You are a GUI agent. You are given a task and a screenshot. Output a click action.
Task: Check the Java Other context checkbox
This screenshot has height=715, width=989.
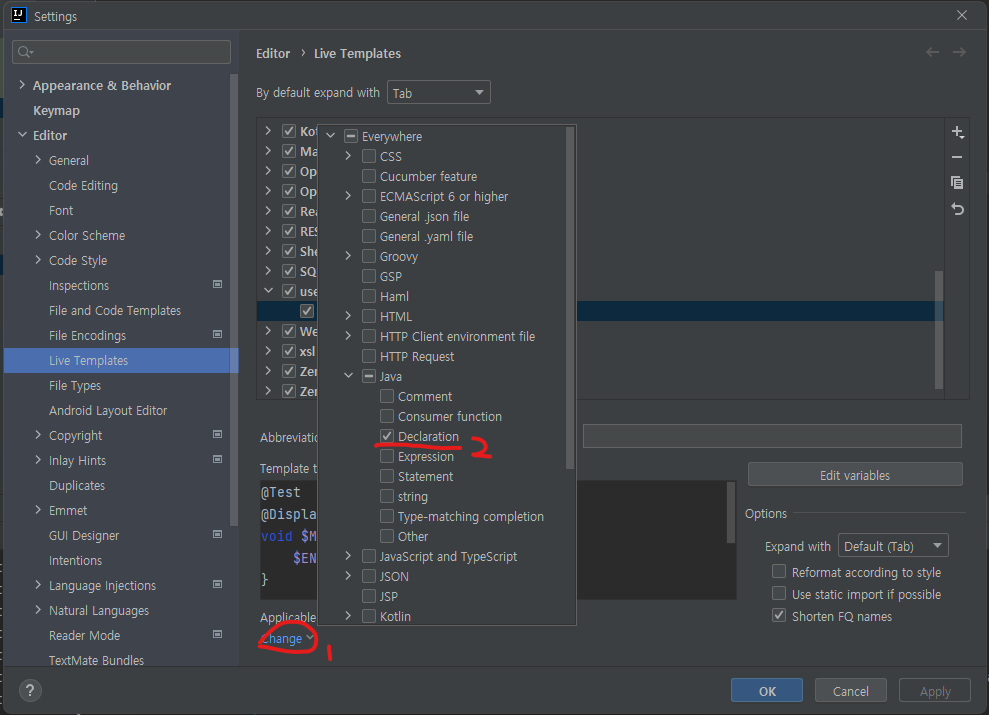click(387, 537)
